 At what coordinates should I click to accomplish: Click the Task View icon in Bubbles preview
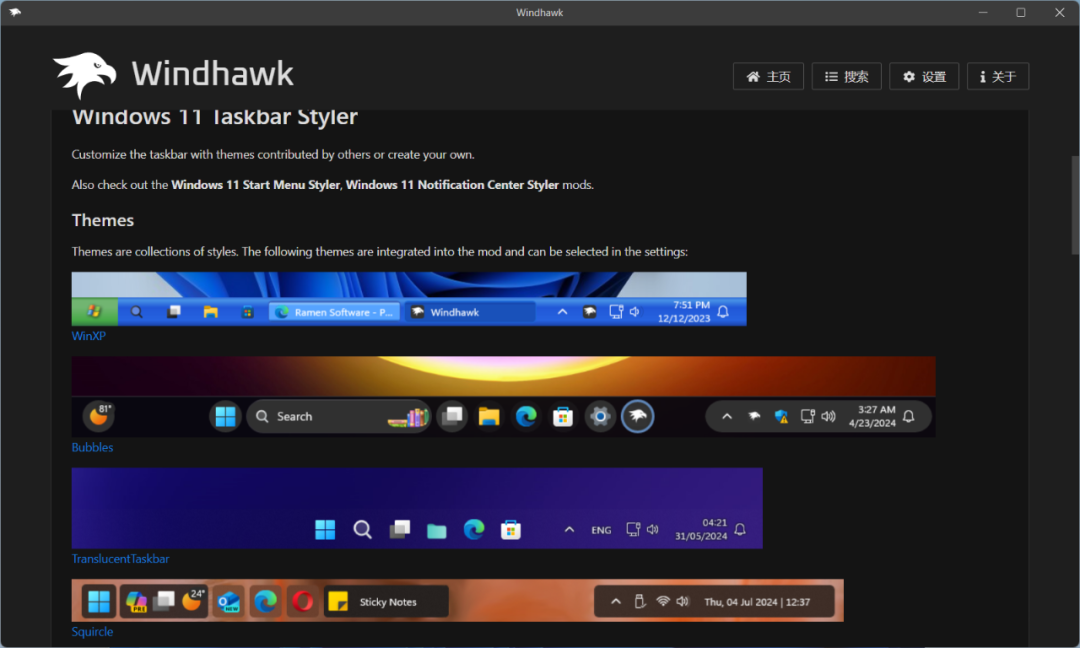[x=453, y=417]
